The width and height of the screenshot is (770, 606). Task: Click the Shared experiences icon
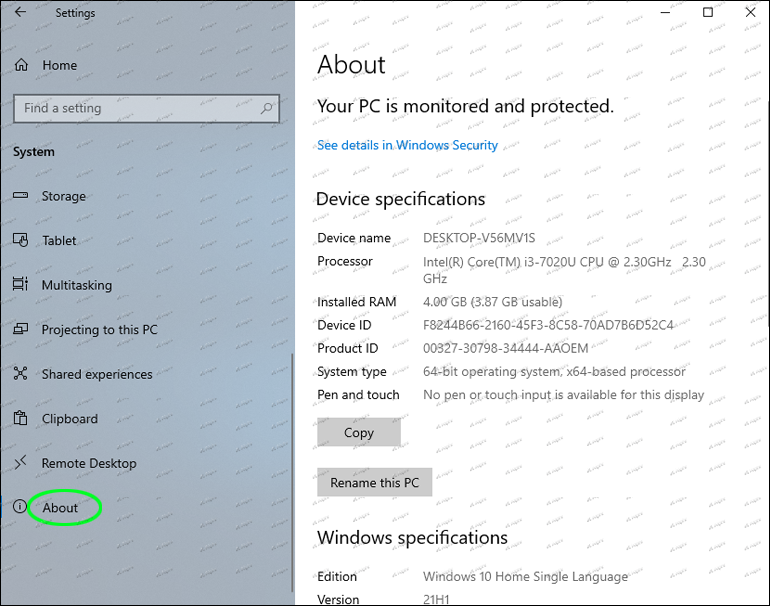tap(21, 374)
